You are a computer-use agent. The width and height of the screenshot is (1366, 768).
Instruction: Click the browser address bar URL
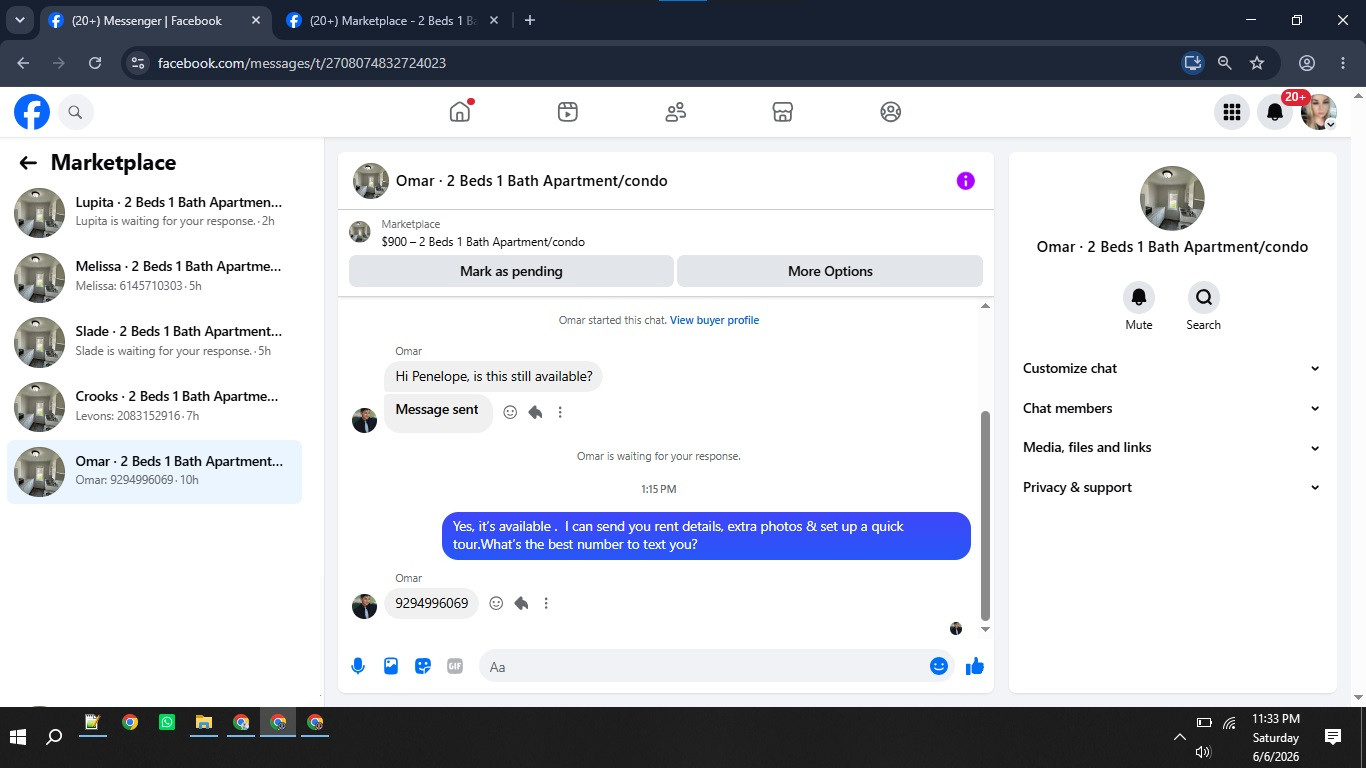tap(302, 63)
